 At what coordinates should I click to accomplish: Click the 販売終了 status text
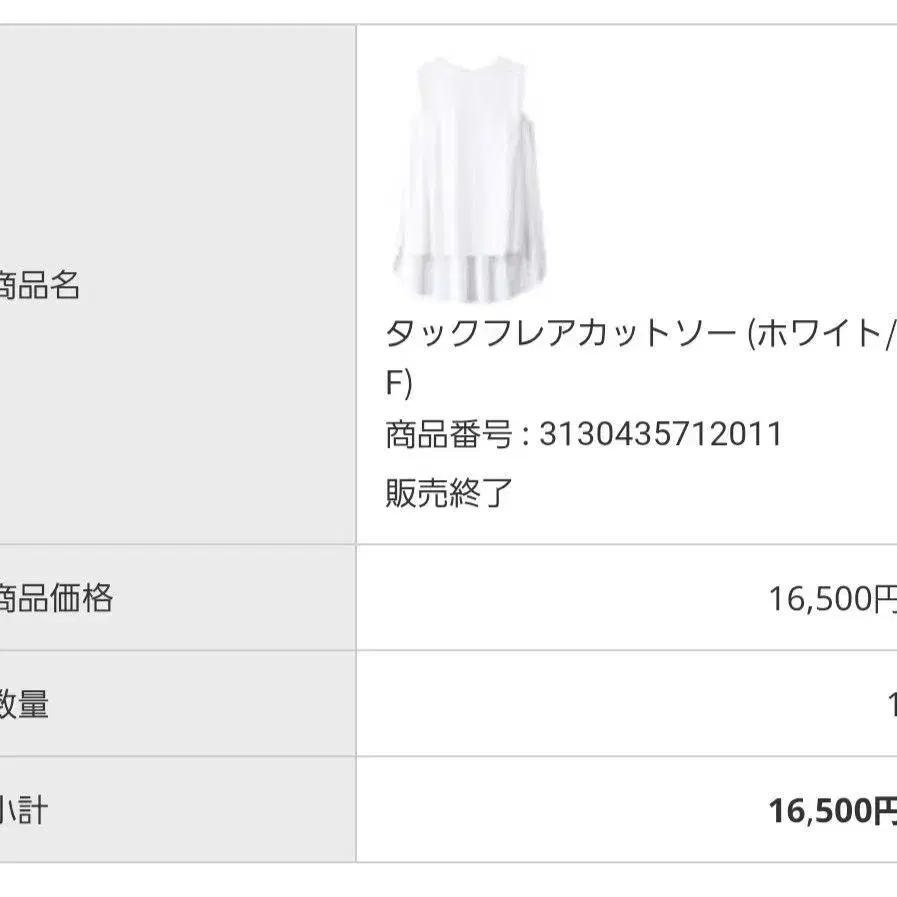[x=448, y=493]
